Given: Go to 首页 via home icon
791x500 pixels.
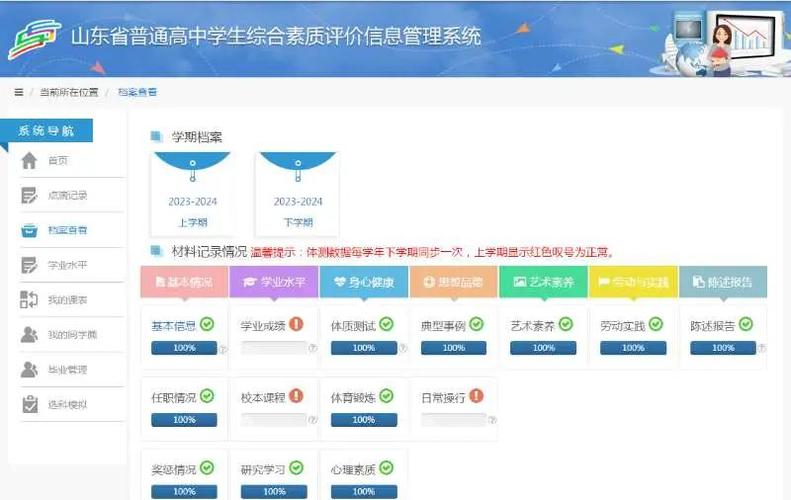Looking at the screenshot, I should 29,160.
